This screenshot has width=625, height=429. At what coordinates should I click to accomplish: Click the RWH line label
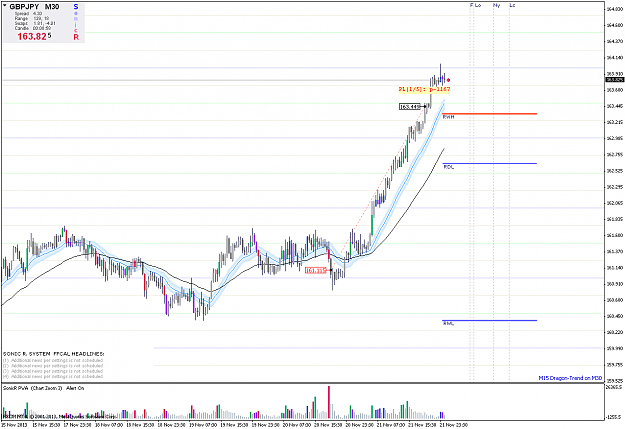(x=448, y=117)
